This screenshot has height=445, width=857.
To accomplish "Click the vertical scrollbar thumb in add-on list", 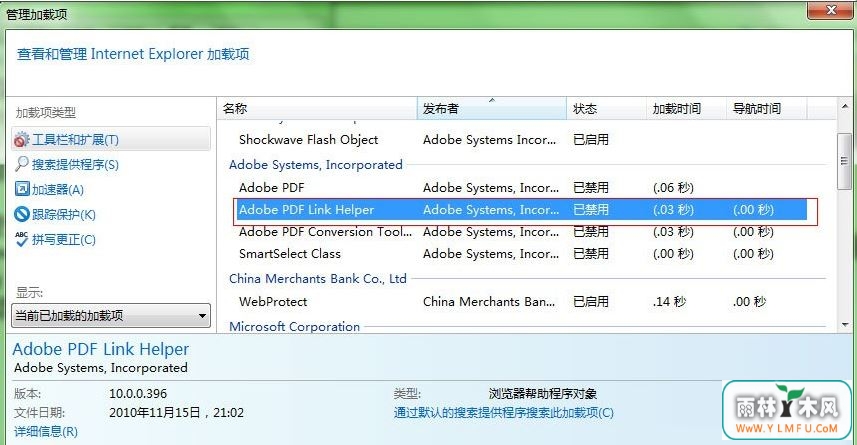I will [845, 161].
